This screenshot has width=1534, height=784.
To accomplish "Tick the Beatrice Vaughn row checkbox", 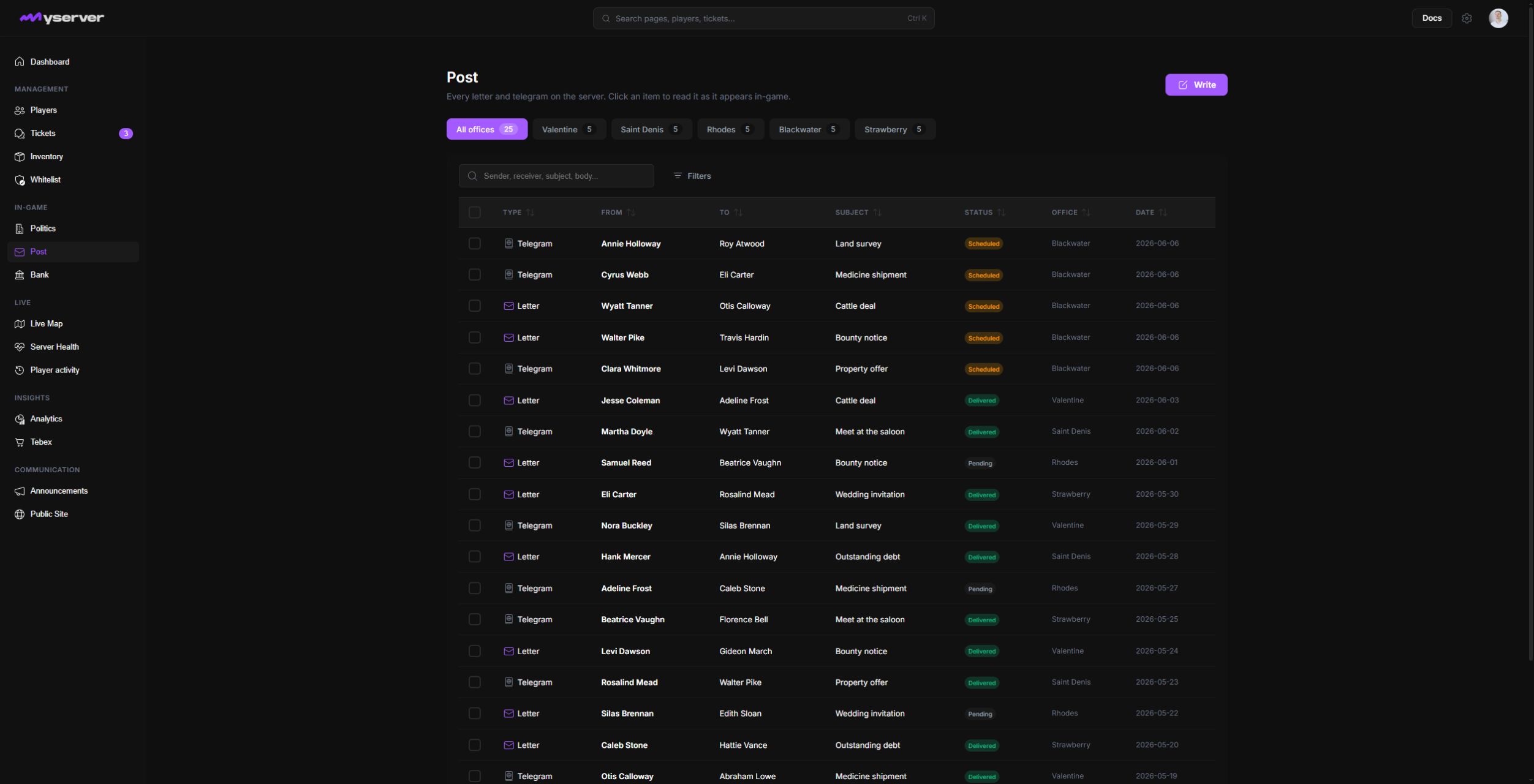I will [x=475, y=620].
